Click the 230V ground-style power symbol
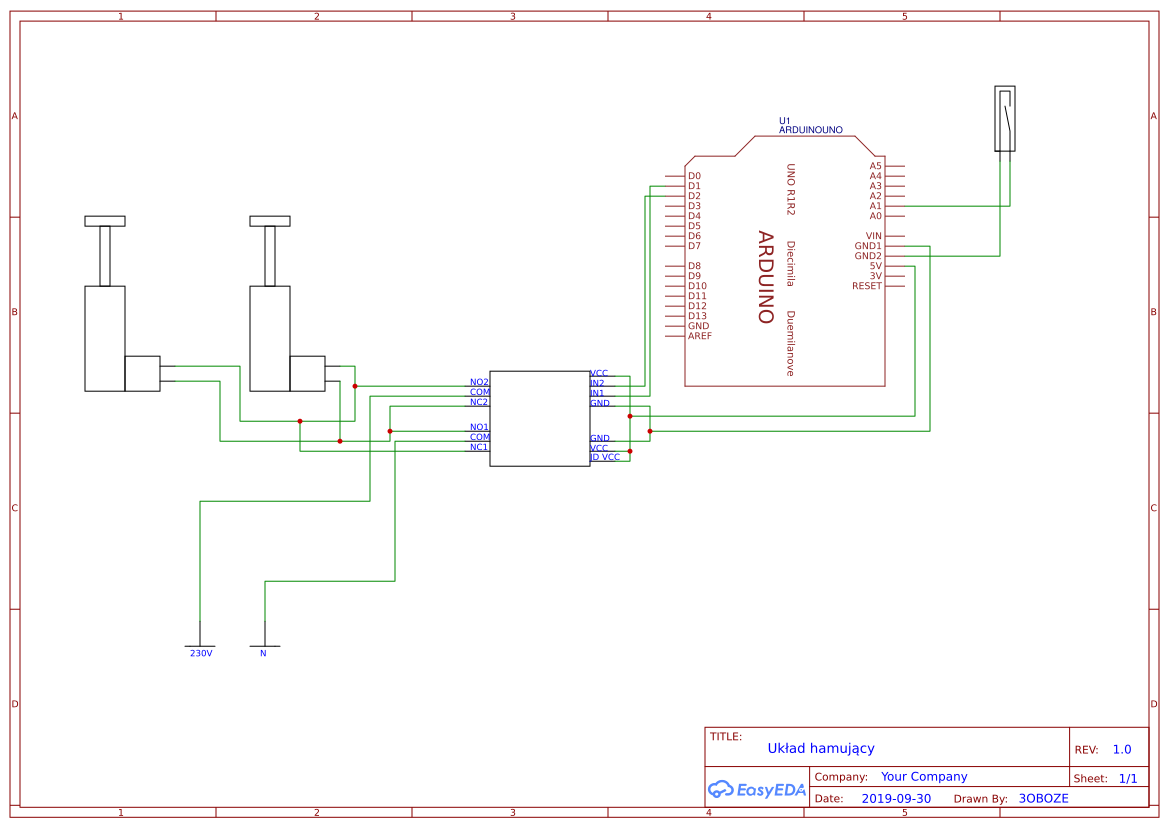The width and height of the screenshot is (1169, 828). (201, 645)
